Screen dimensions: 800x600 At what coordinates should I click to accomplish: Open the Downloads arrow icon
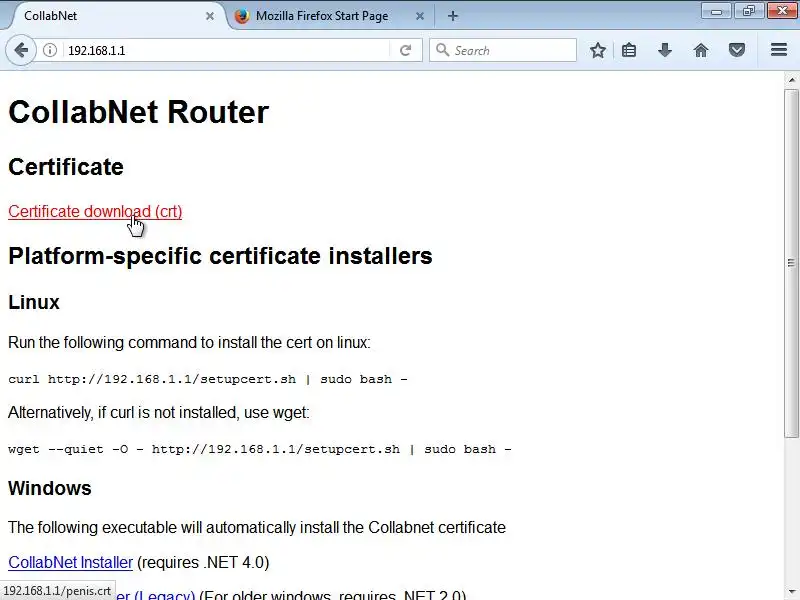pos(665,50)
